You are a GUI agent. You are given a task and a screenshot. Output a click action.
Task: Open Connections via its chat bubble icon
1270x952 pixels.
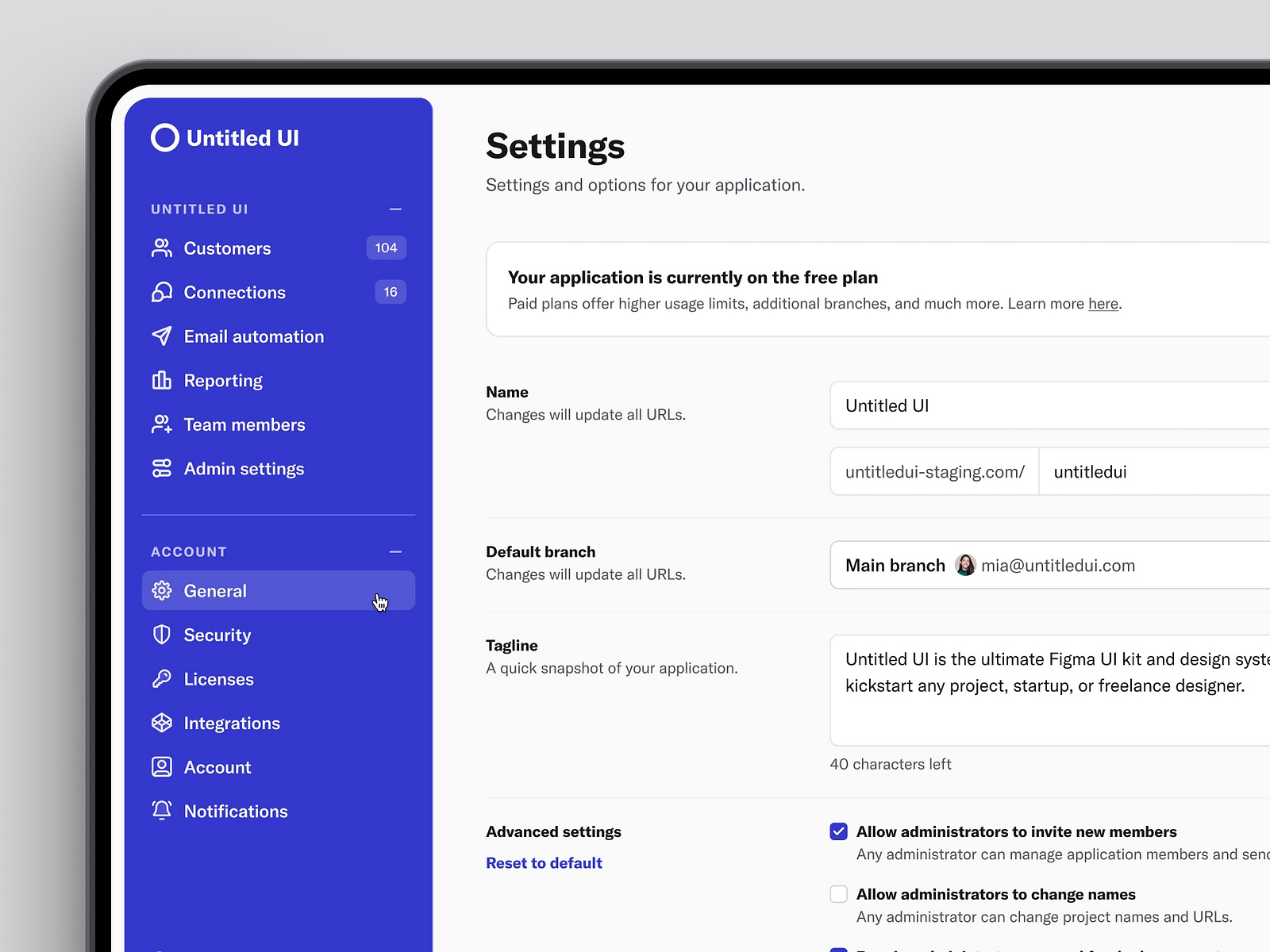point(162,292)
